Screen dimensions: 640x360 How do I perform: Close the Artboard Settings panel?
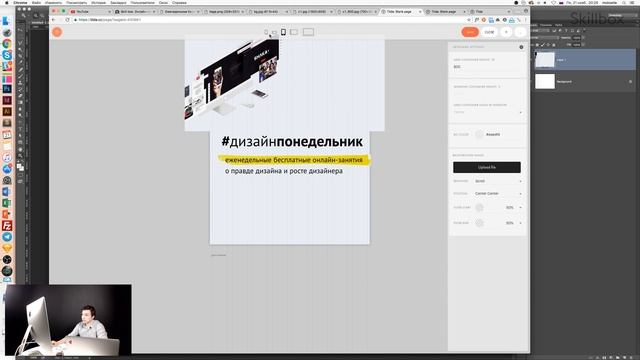(521, 47)
